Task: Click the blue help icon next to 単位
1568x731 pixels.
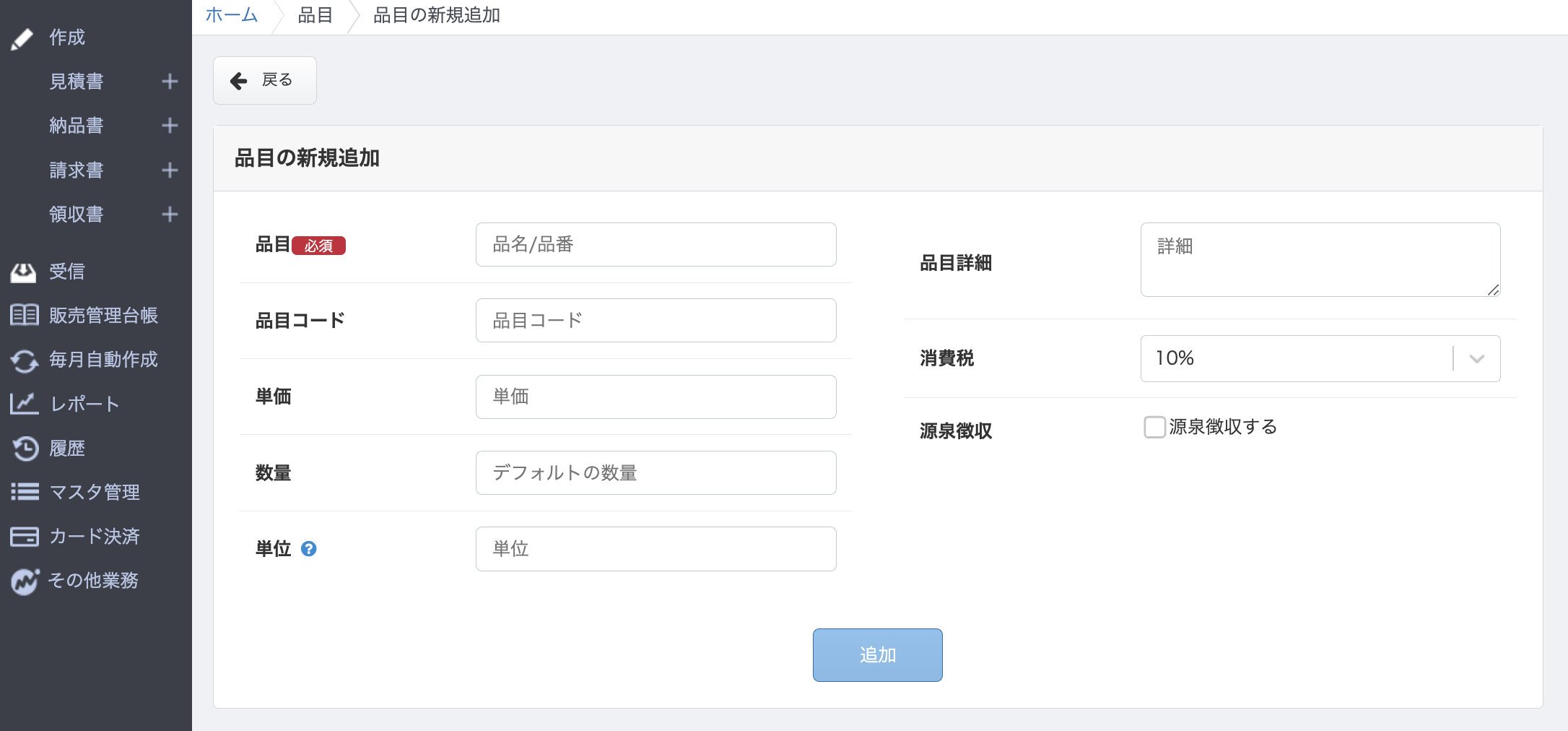Action: point(309,549)
